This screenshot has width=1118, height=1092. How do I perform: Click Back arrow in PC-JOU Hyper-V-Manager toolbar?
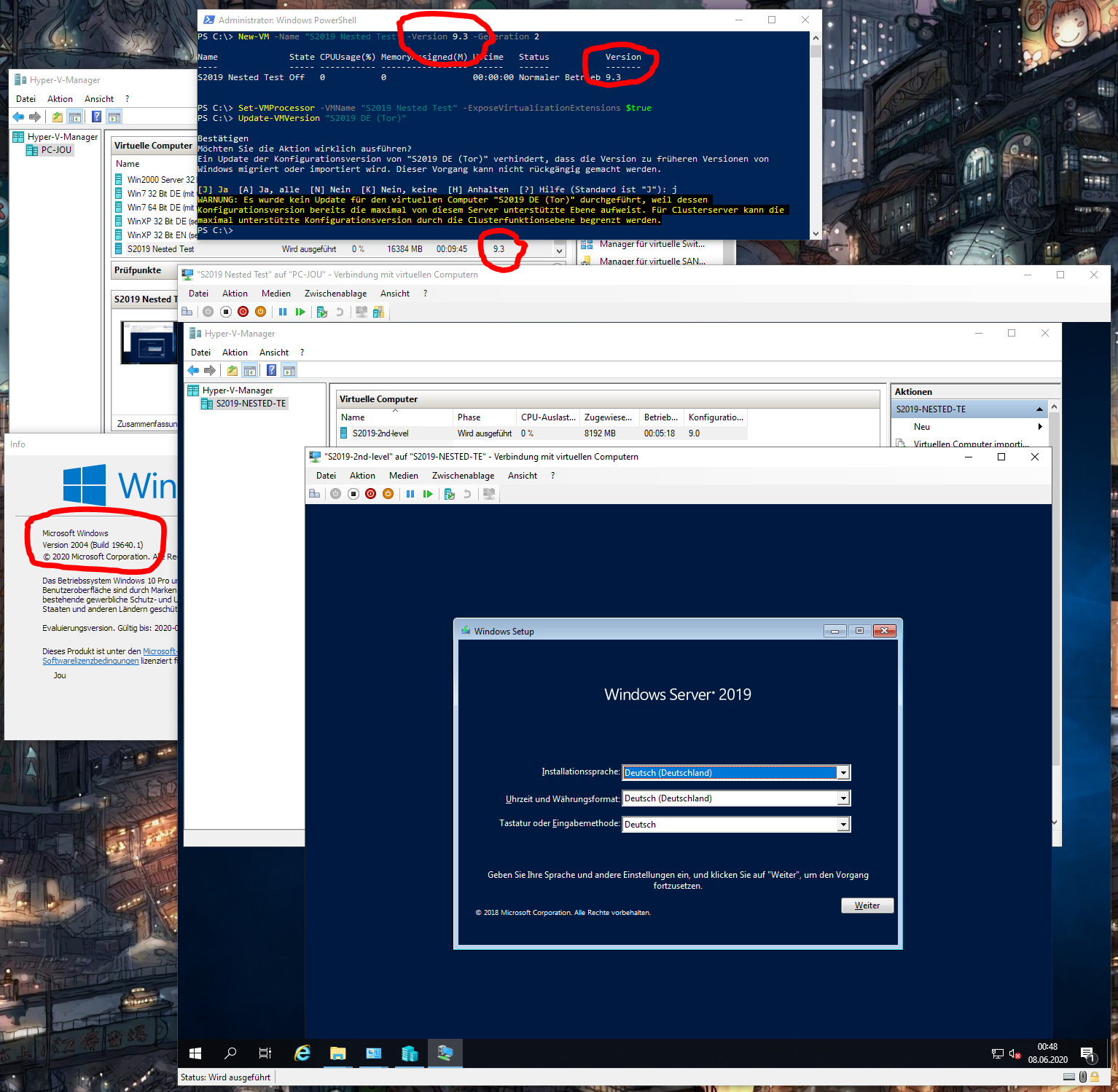tap(18, 117)
